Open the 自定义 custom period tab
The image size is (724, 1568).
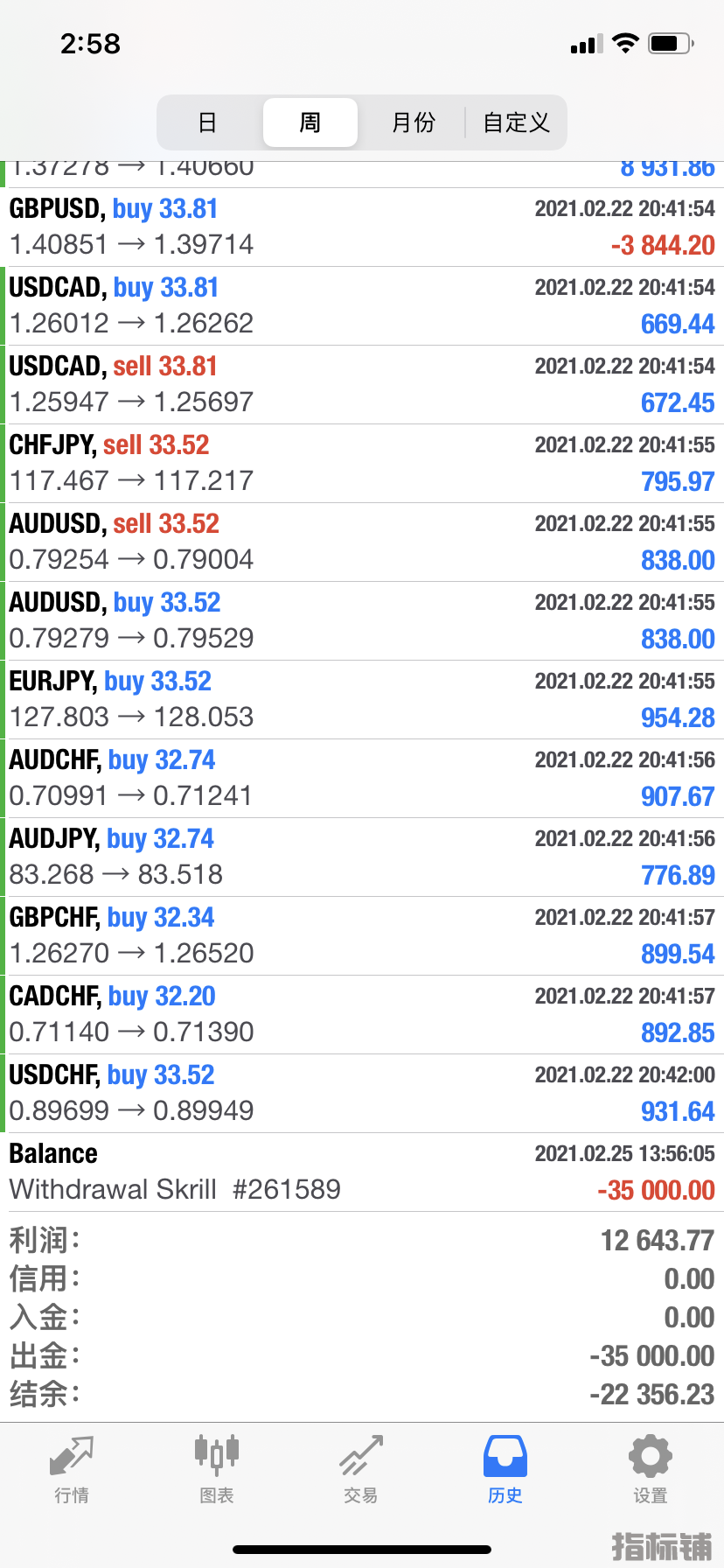click(x=516, y=122)
